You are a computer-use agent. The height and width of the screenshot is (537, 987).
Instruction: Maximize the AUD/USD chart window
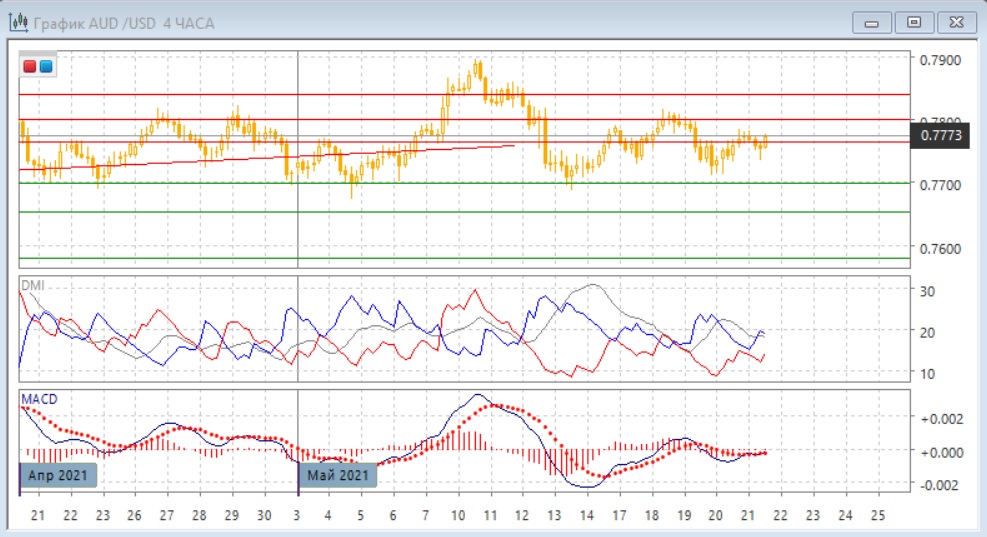tap(913, 22)
